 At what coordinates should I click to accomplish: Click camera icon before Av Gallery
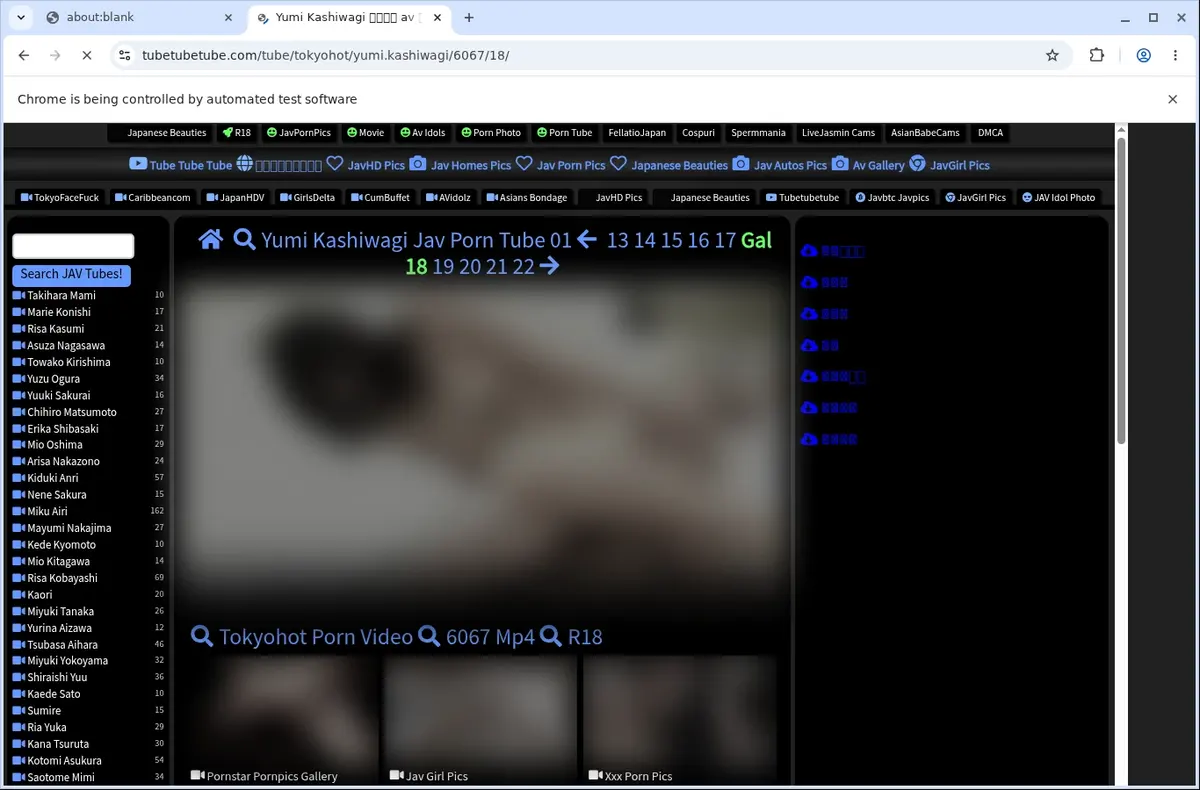pos(840,164)
